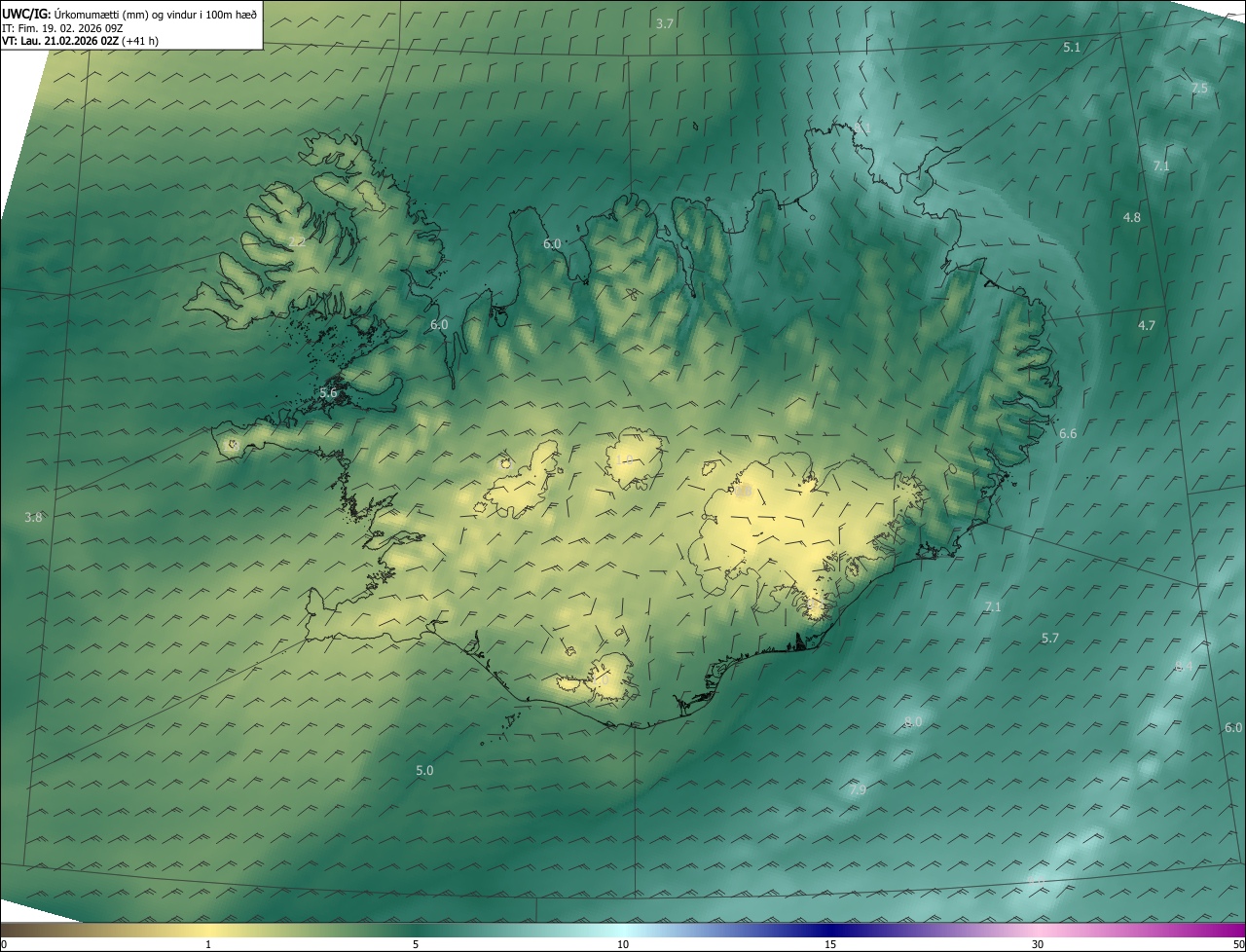The width and height of the screenshot is (1246, 952).
Task: Click the 15 tick on color scale
Action: tap(830, 944)
